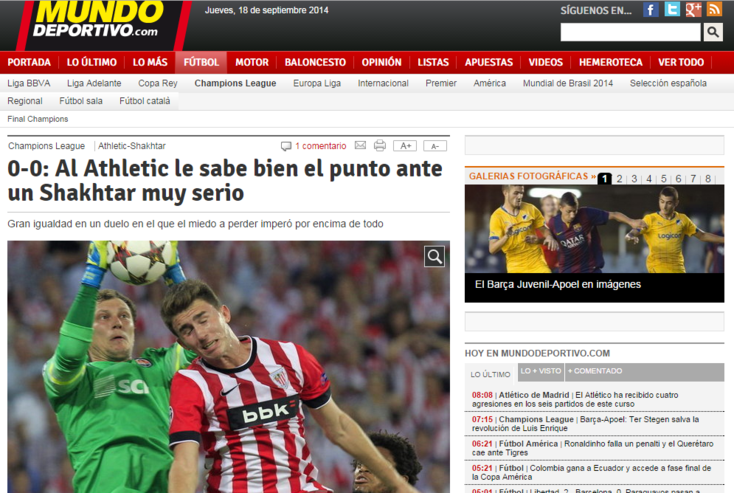
Task: Open the LO MÁS menu section
Action: click(x=150, y=62)
